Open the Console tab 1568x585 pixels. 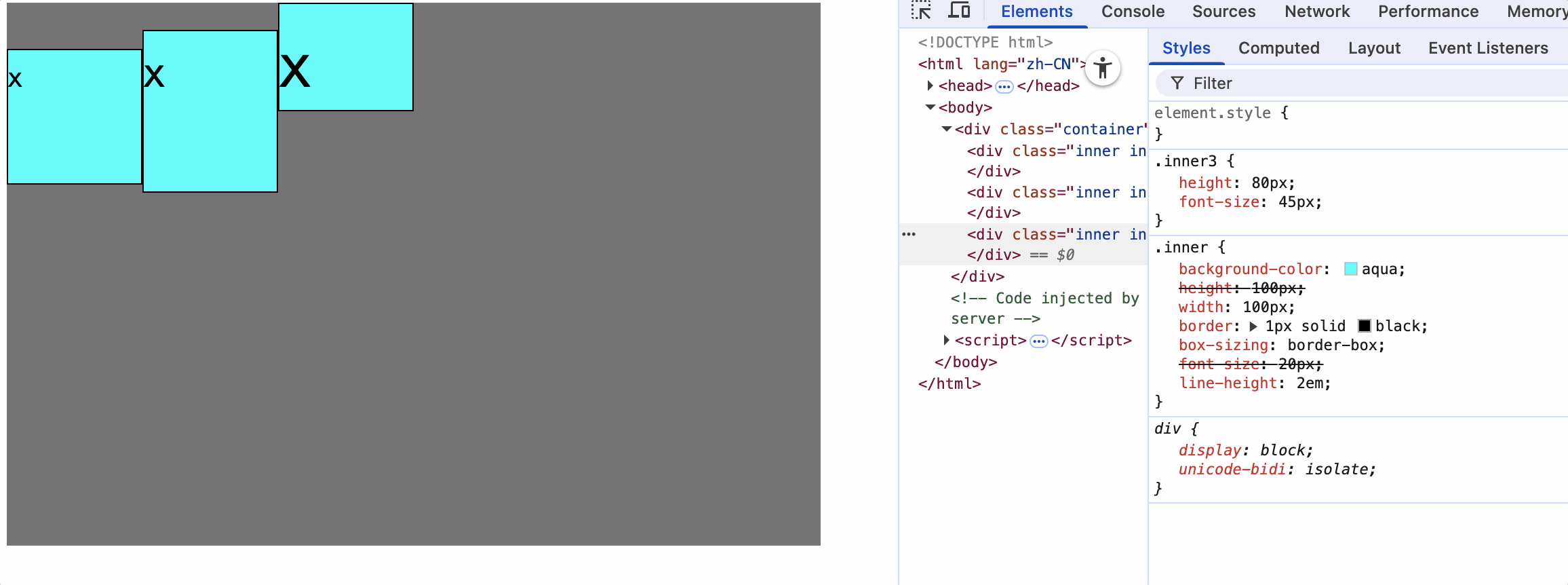click(x=1133, y=12)
